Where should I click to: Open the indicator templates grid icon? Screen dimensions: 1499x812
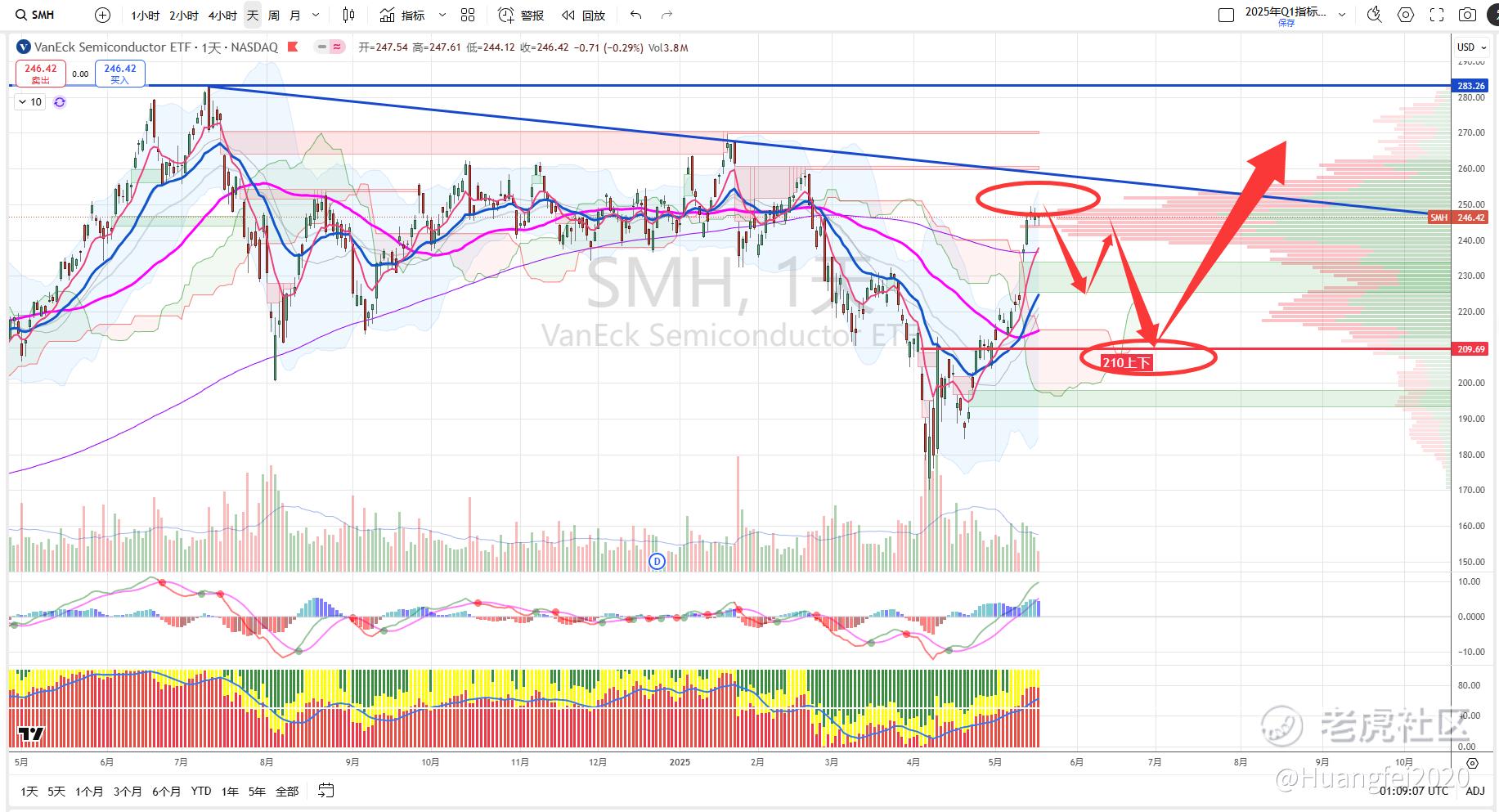(x=468, y=15)
